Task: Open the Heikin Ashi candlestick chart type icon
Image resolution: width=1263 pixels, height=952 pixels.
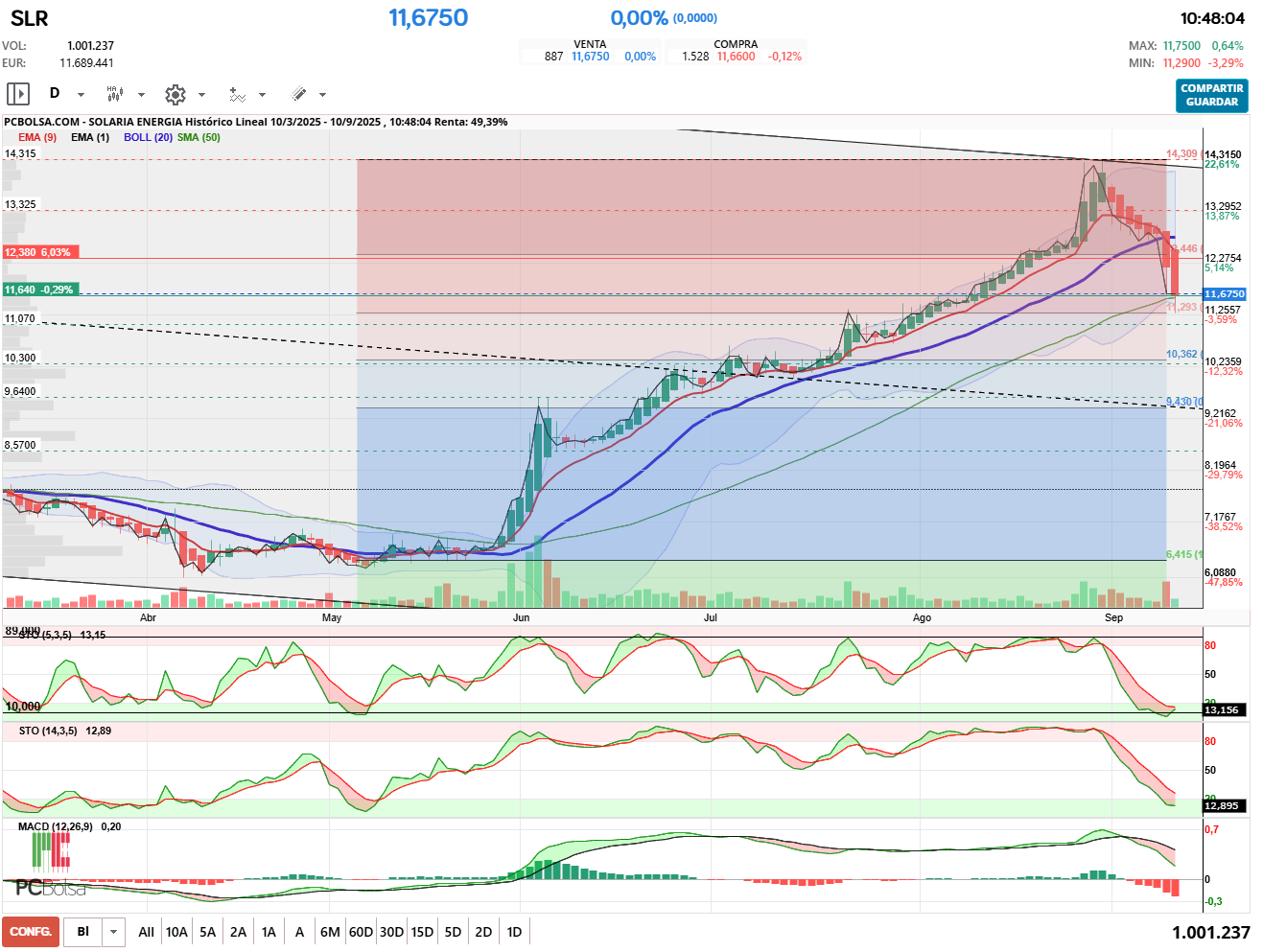Action: coord(114,94)
